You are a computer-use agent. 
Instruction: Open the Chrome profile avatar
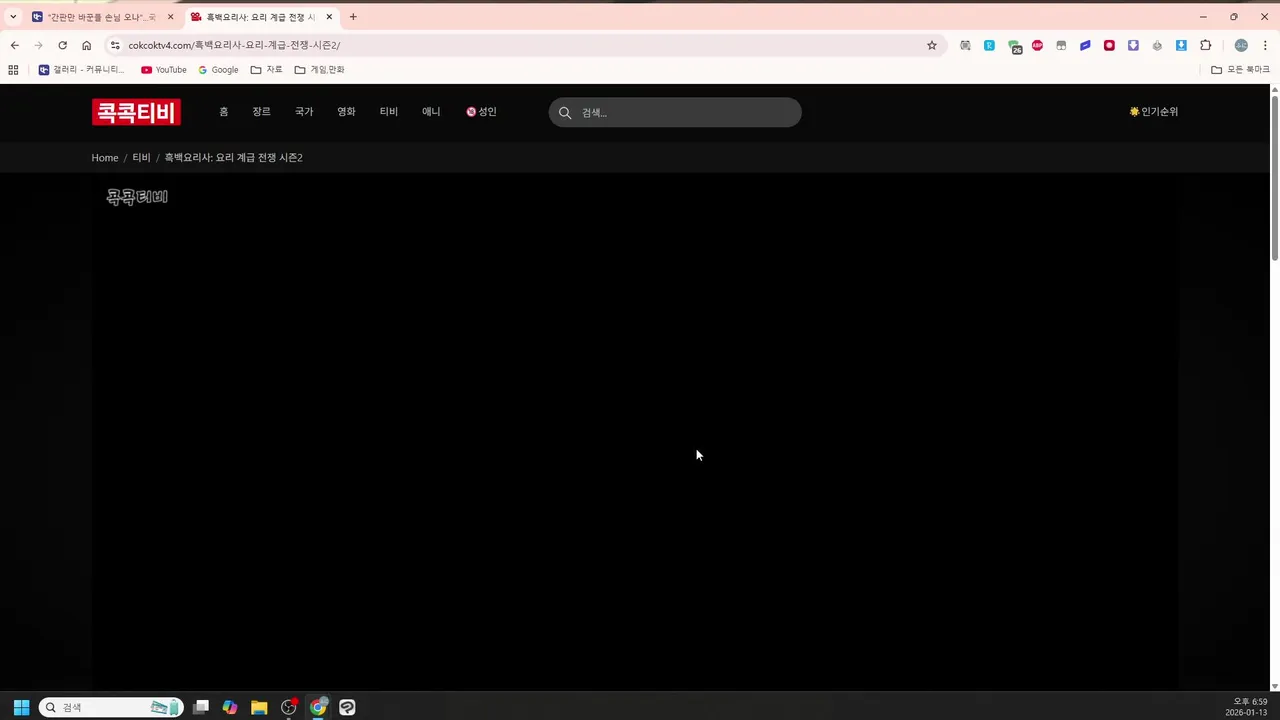pyautogui.click(x=1241, y=45)
